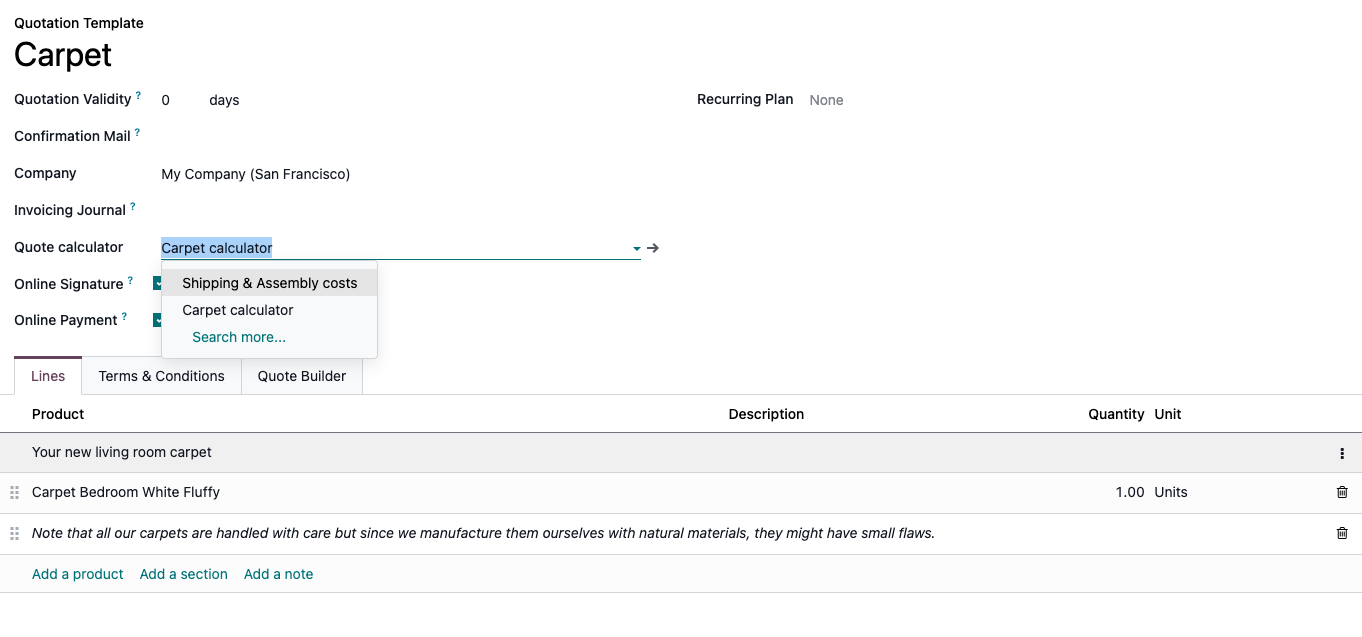This screenshot has height=637, width=1362.
Task: Click drag handle on the italic note row
Action: pyautogui.click(x=14, y=533)
